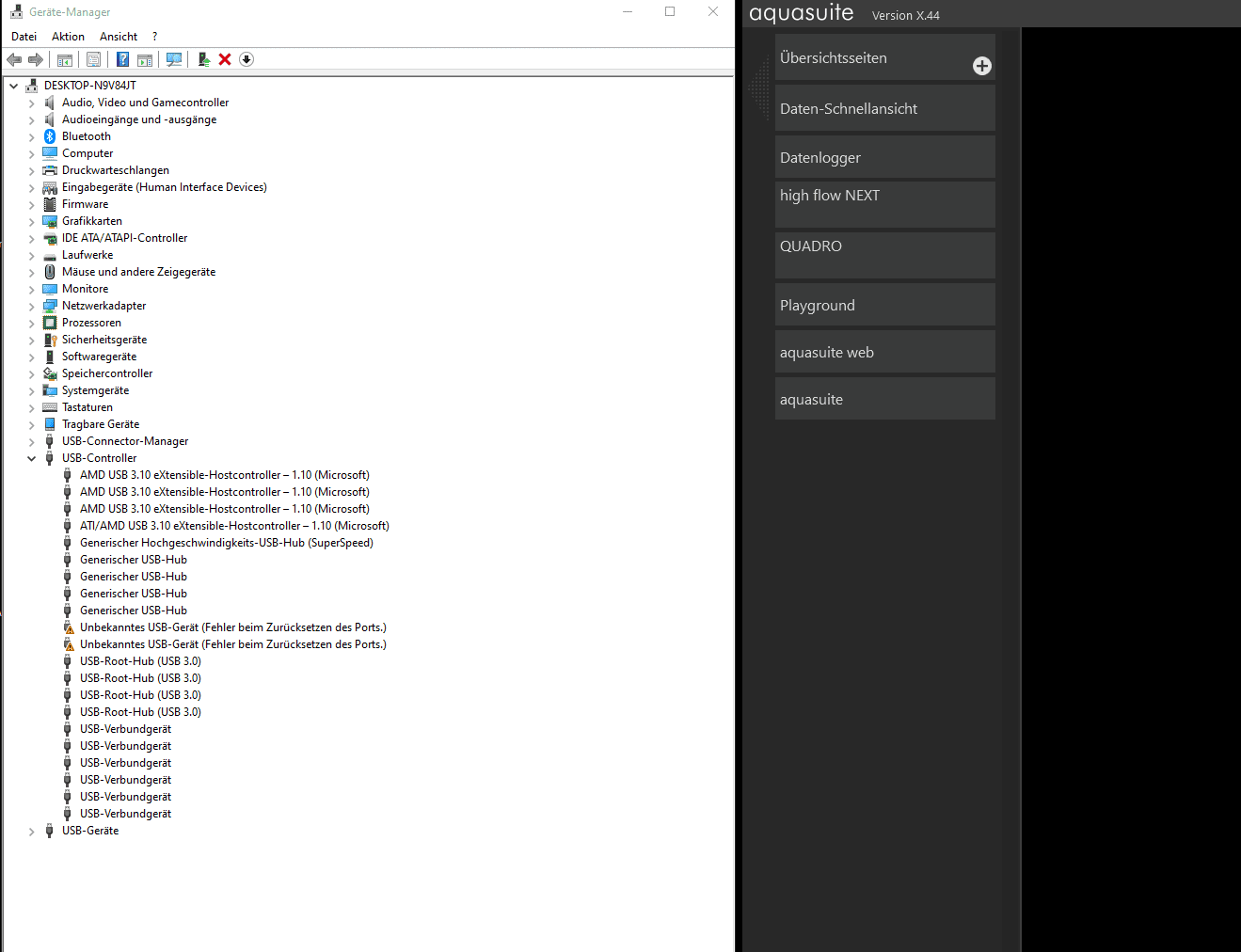The image size is (1241, 952).
Task: Click the plus icon on Übersichtsseiten
Action: (982, 66)
